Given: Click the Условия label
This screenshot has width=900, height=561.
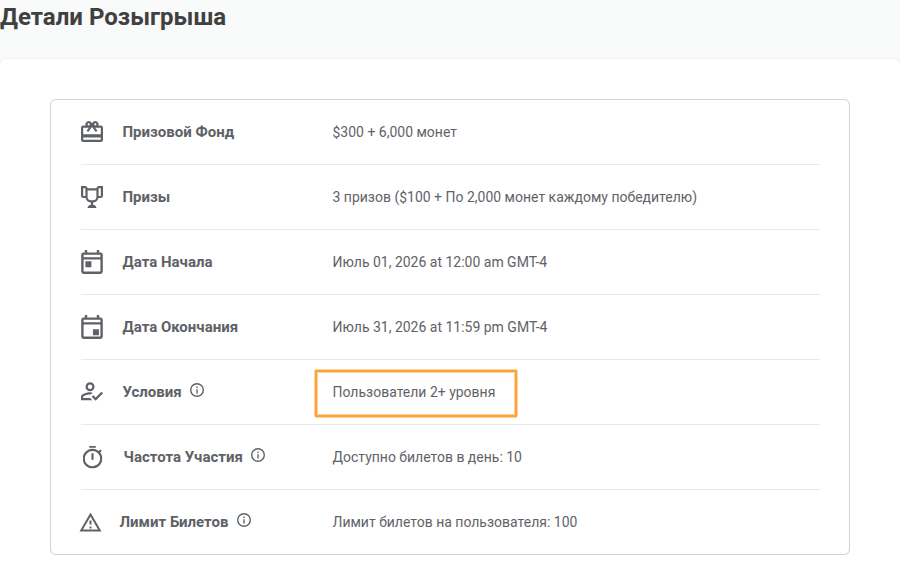Looking at the screenshot, I should (152, 392).
